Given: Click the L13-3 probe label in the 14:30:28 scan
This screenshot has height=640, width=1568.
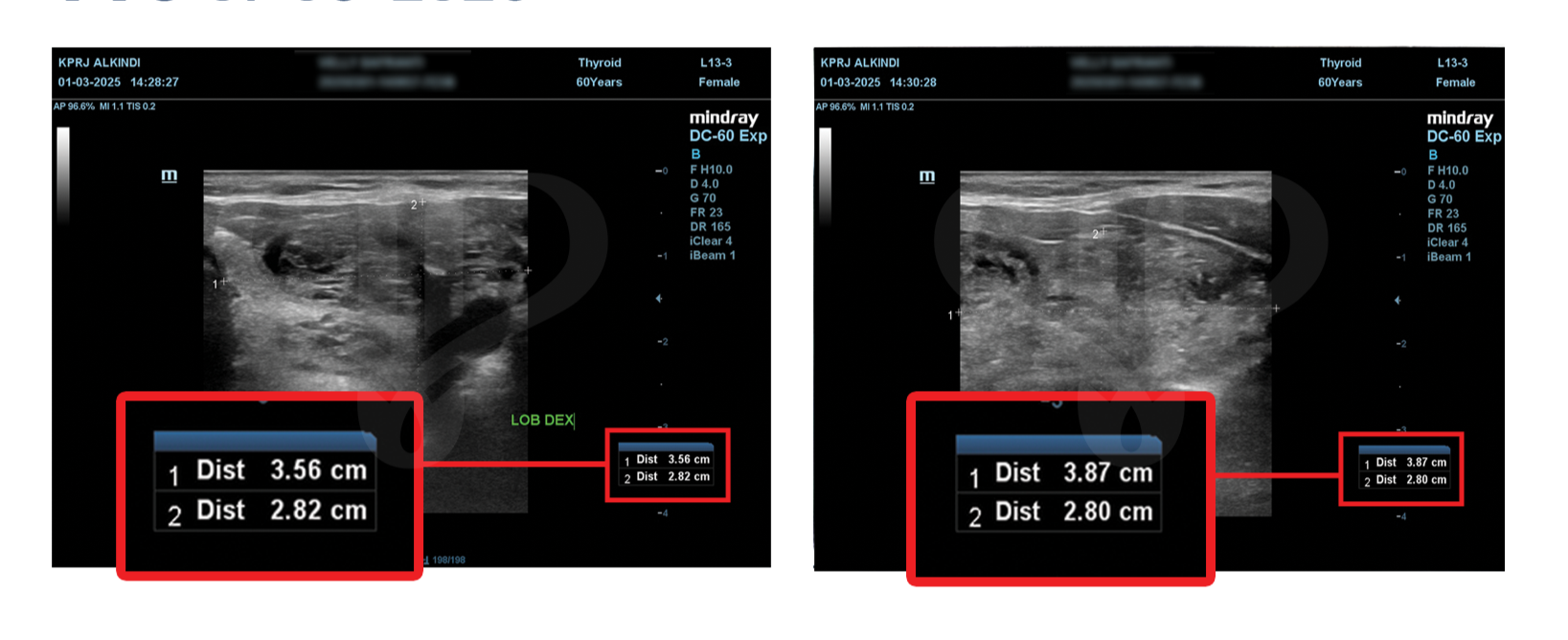Looking at the screenshot, I should click(1452, 62).
